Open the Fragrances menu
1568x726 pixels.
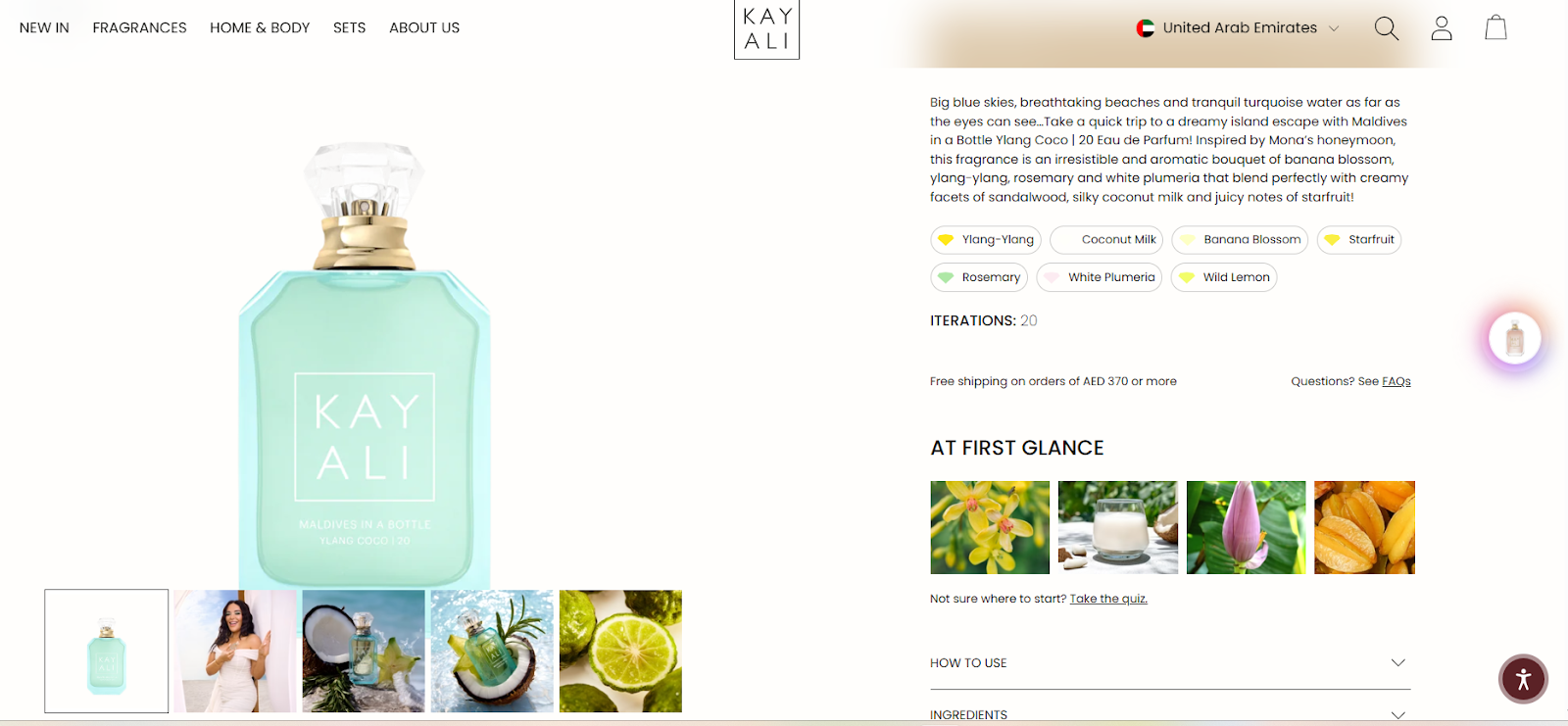click(139, 27)
